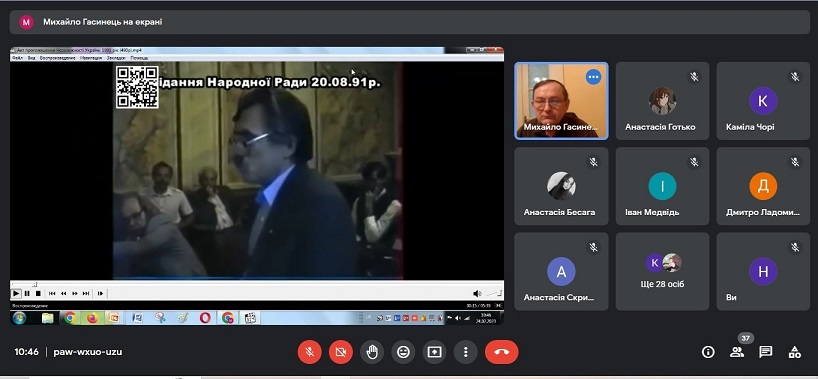The width and height of the screenshot is (818, 379).
Task: Open the three-dot more options menu in call bar
Action: (x=465, y=352)
